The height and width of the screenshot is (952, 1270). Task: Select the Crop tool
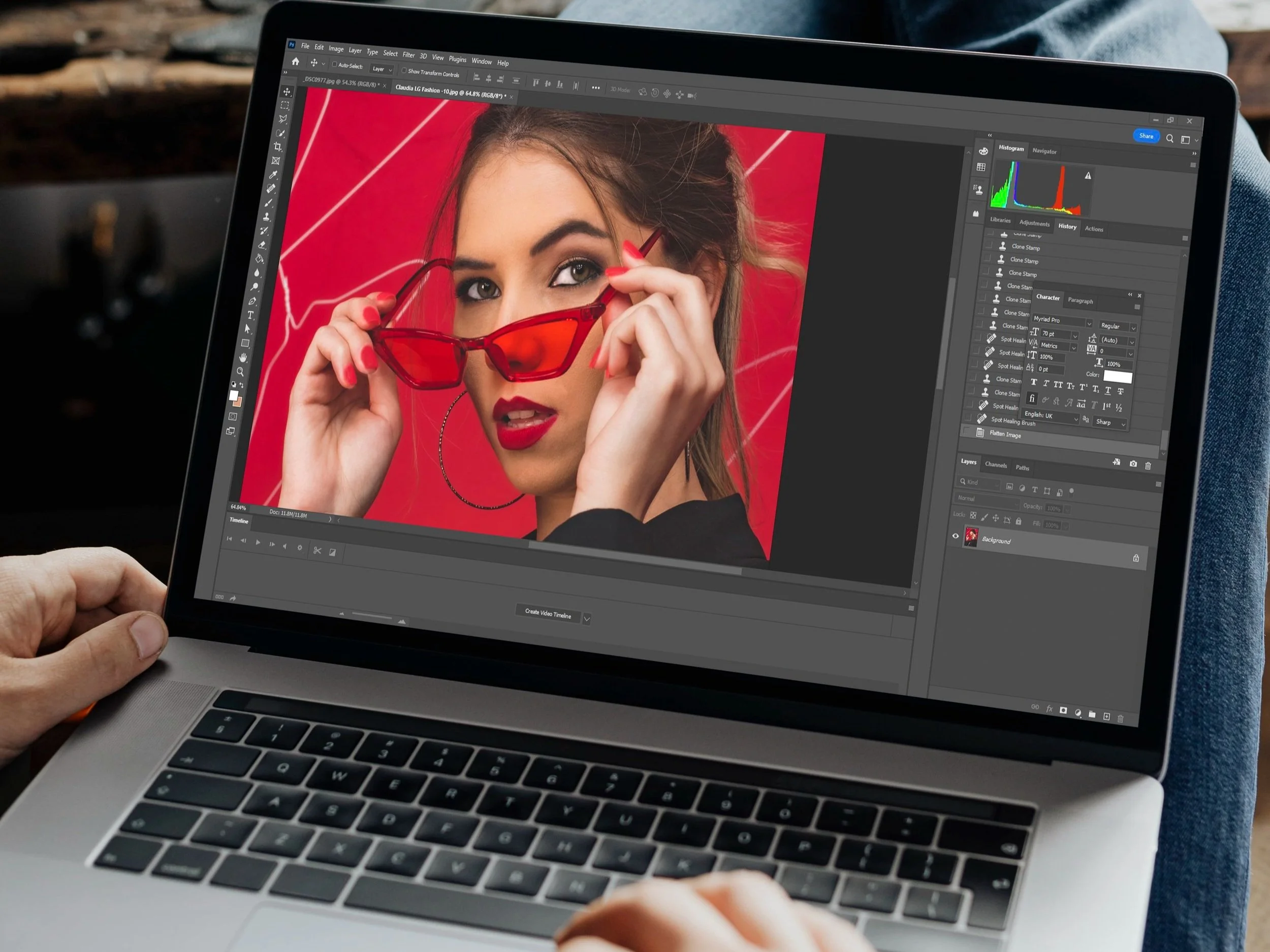pos(278,147)
